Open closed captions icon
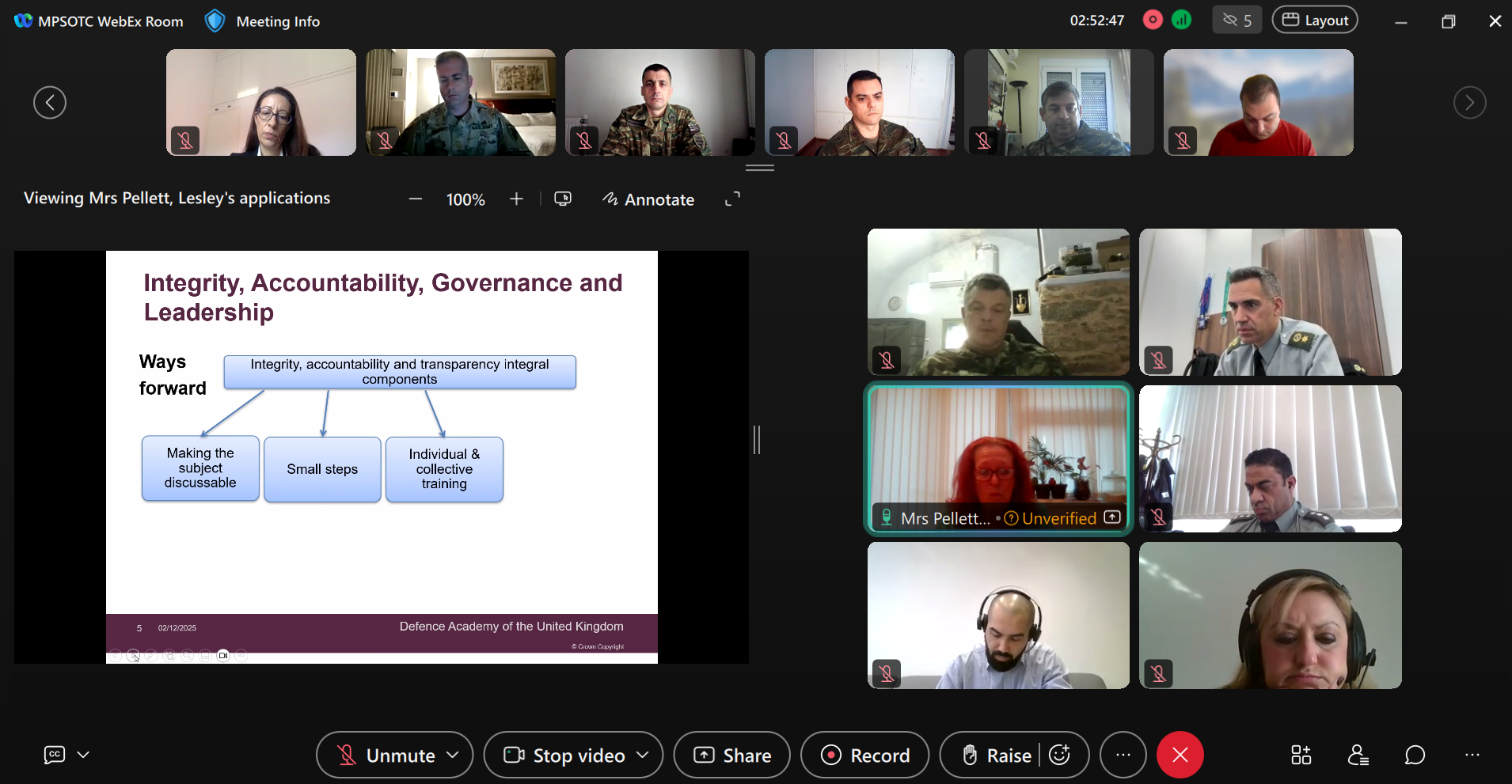The height and width of the screenshot is (784, 1512). click(54, 755)
